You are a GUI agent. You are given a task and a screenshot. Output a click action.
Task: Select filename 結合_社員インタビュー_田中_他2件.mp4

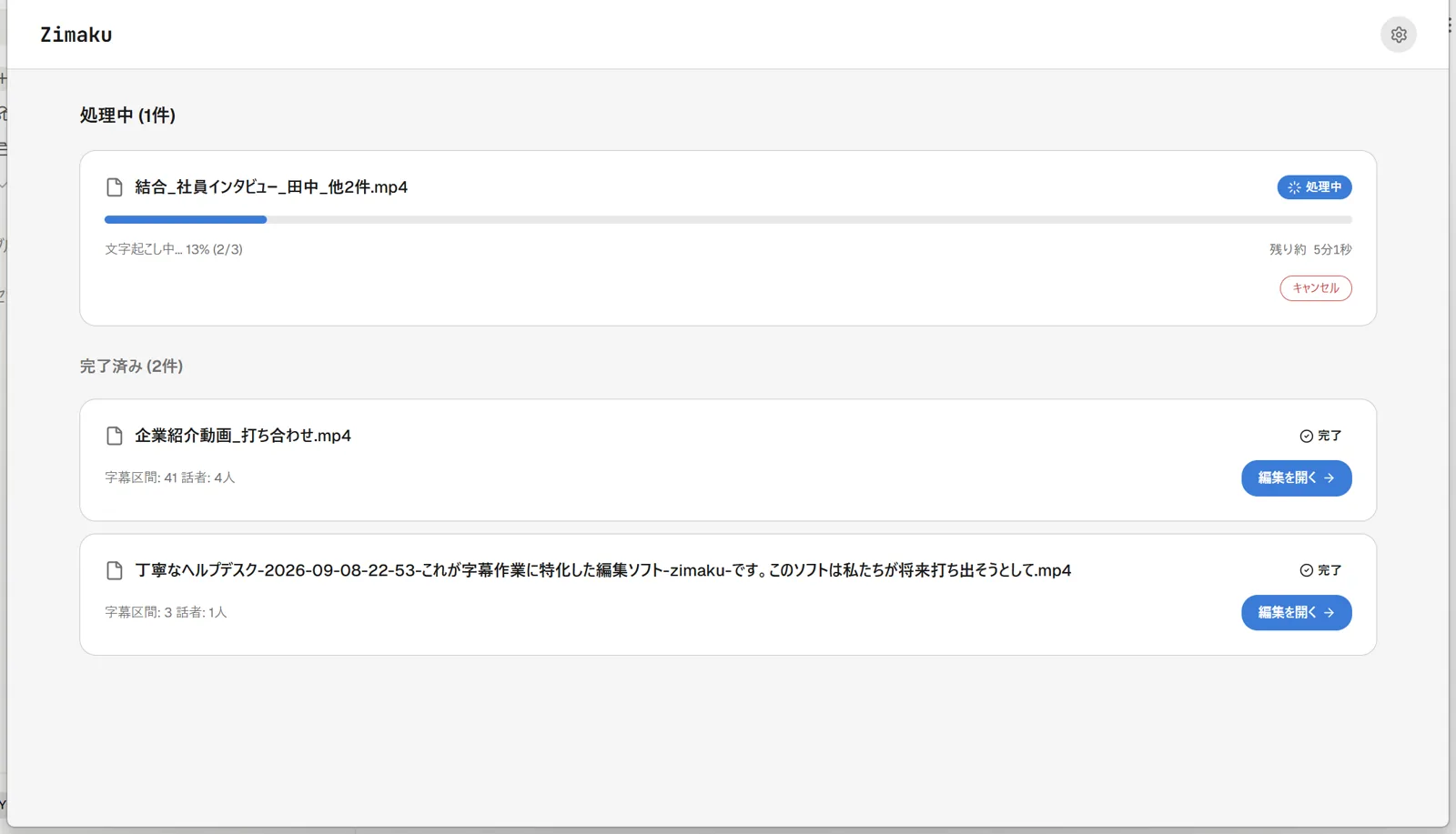[x=271, y=187]
